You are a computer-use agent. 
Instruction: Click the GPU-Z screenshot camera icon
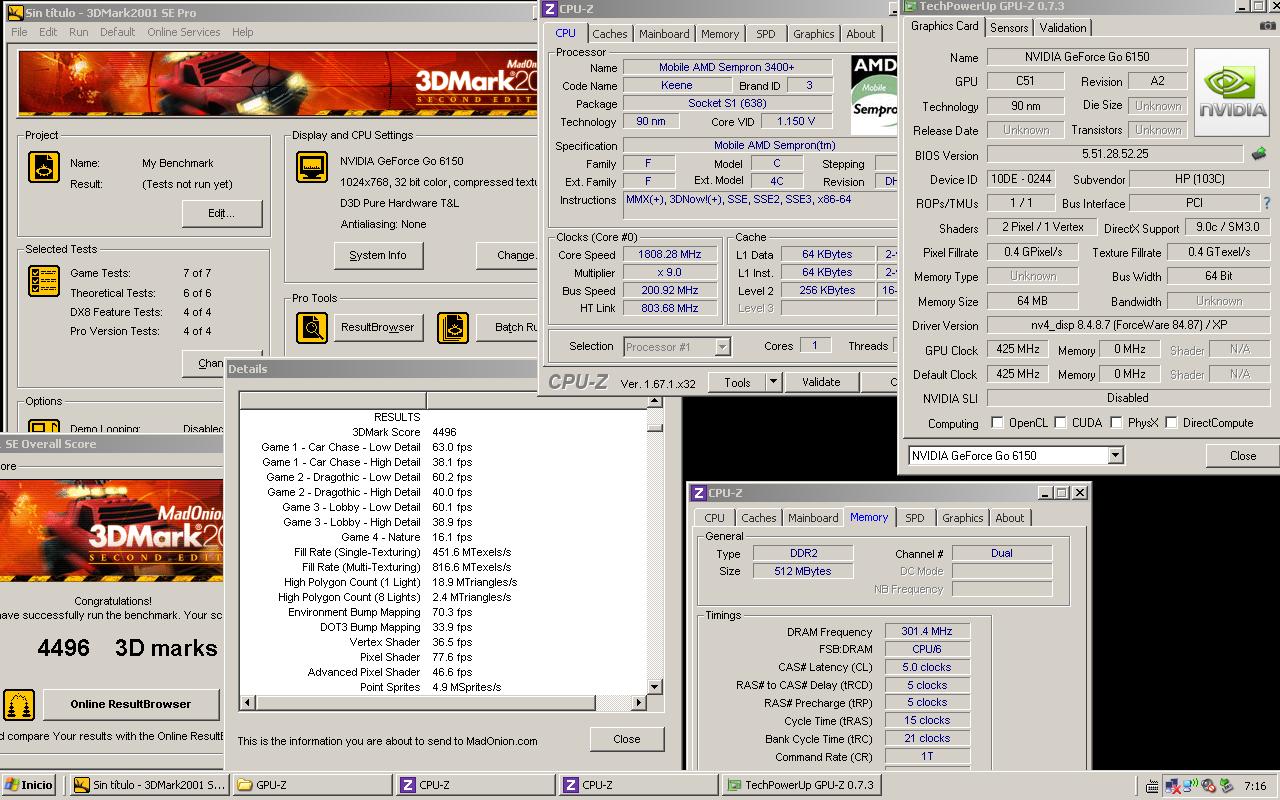[x=1268, y=27]
